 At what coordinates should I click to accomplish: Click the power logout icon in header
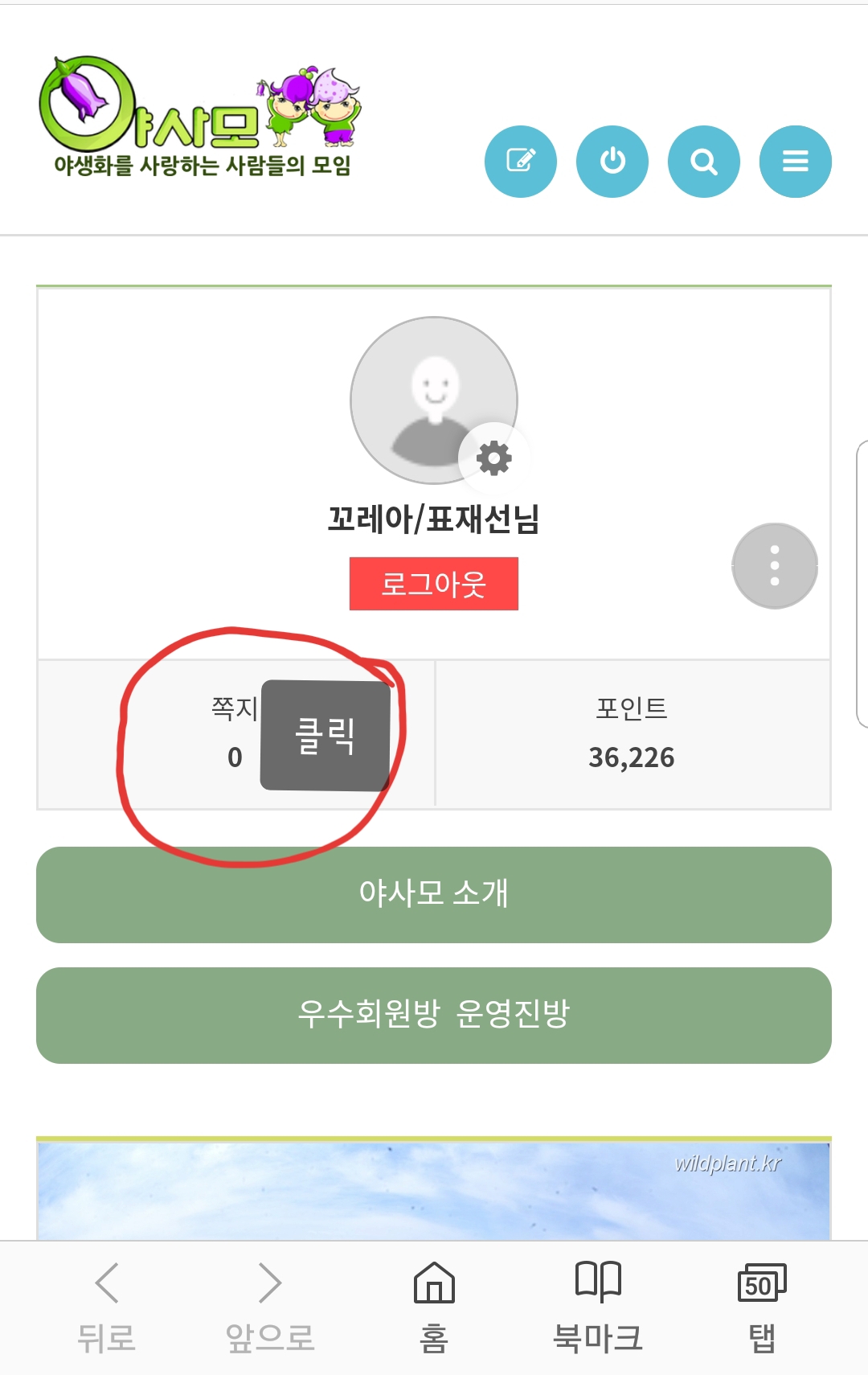(612, 162)
